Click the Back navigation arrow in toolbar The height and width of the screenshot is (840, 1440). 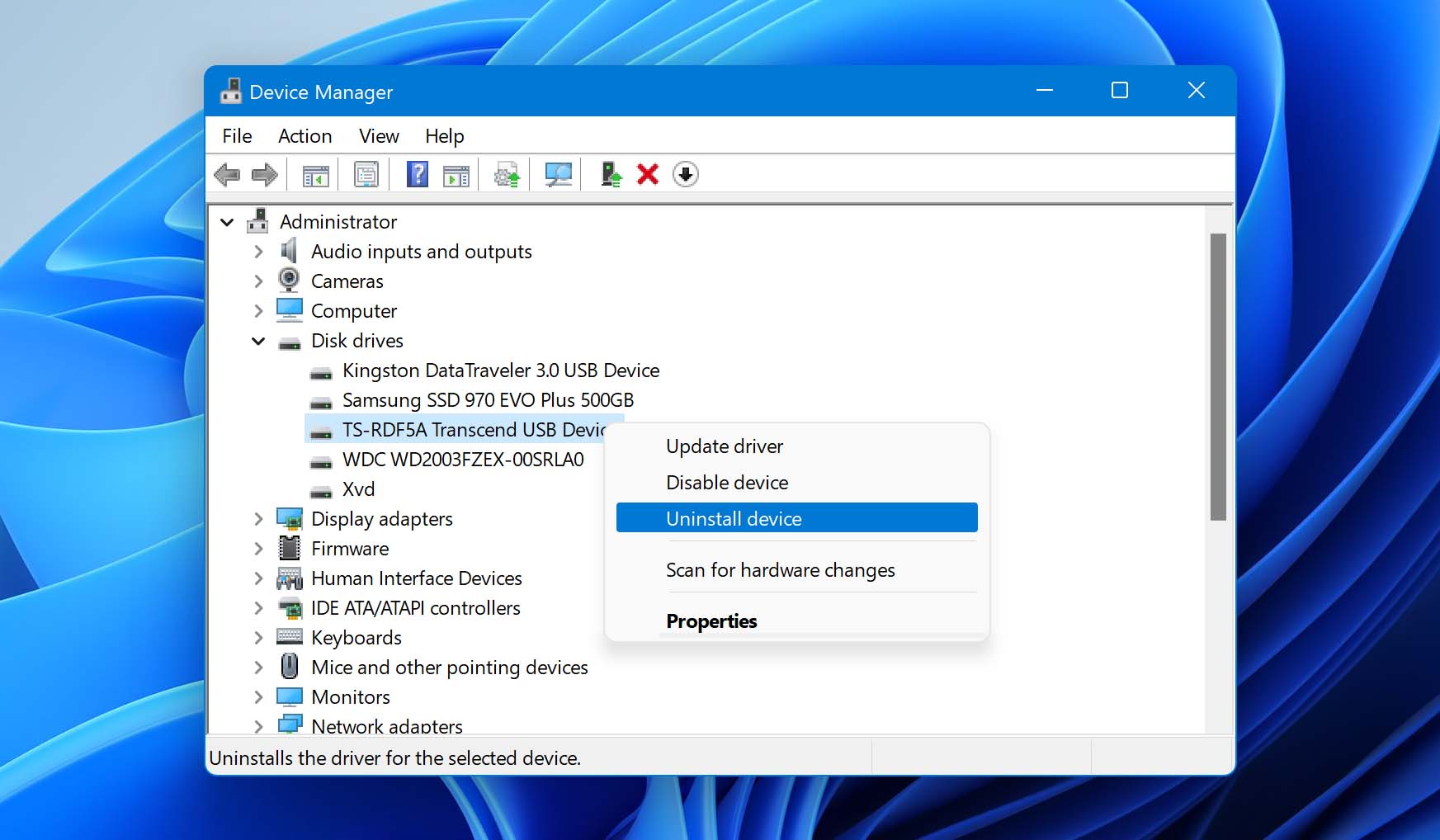point(229,174)
